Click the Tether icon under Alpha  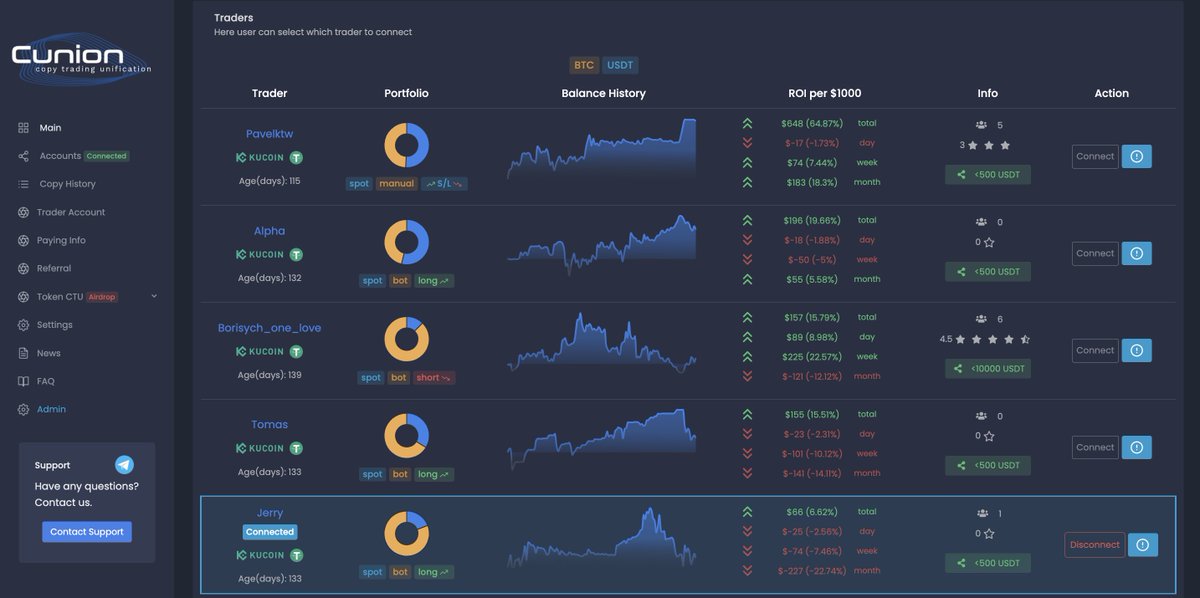[x=296, y=255]
